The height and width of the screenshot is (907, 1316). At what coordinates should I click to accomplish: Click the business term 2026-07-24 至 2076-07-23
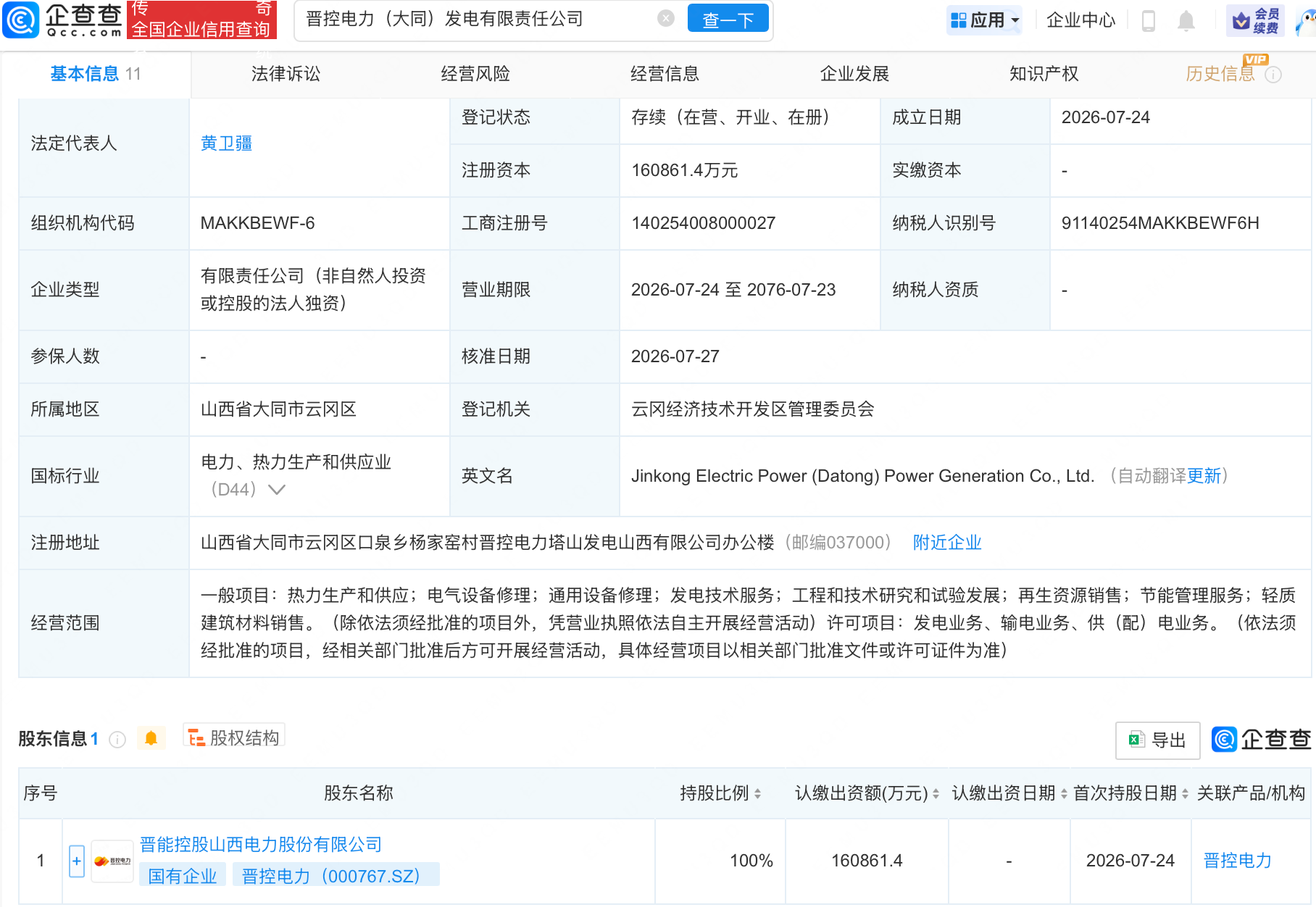(x=733, y=290)
